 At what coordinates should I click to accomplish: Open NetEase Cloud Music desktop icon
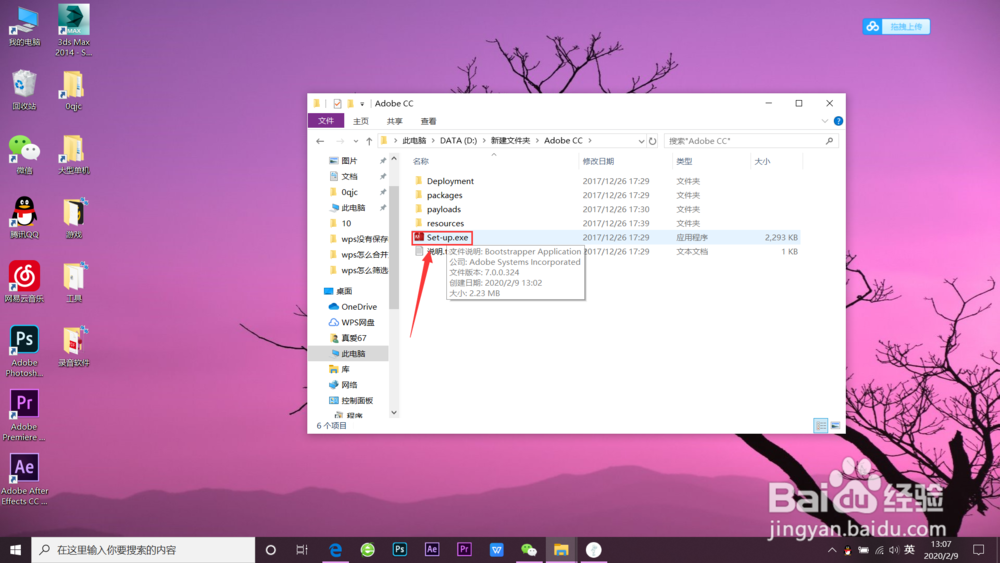pyautogui.click(x=24, y=281)
